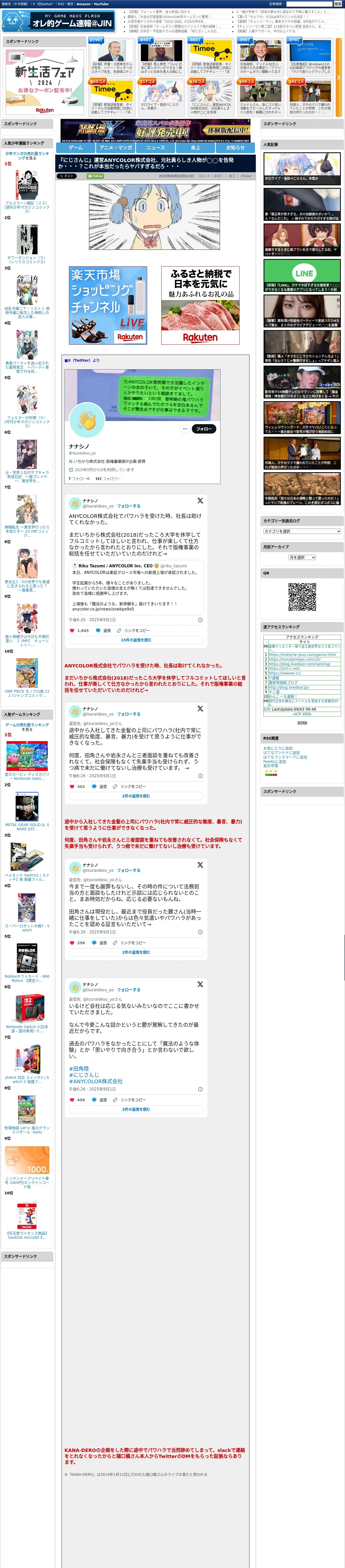Open the ゲーム navigation tab
The image size is (345, 1568).
coord(76,147)
